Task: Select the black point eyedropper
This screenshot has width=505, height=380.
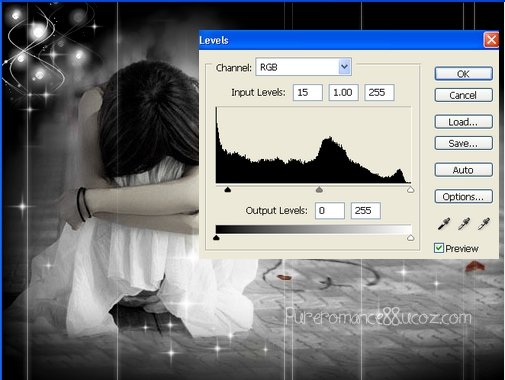Action: [x=444, y=224]
